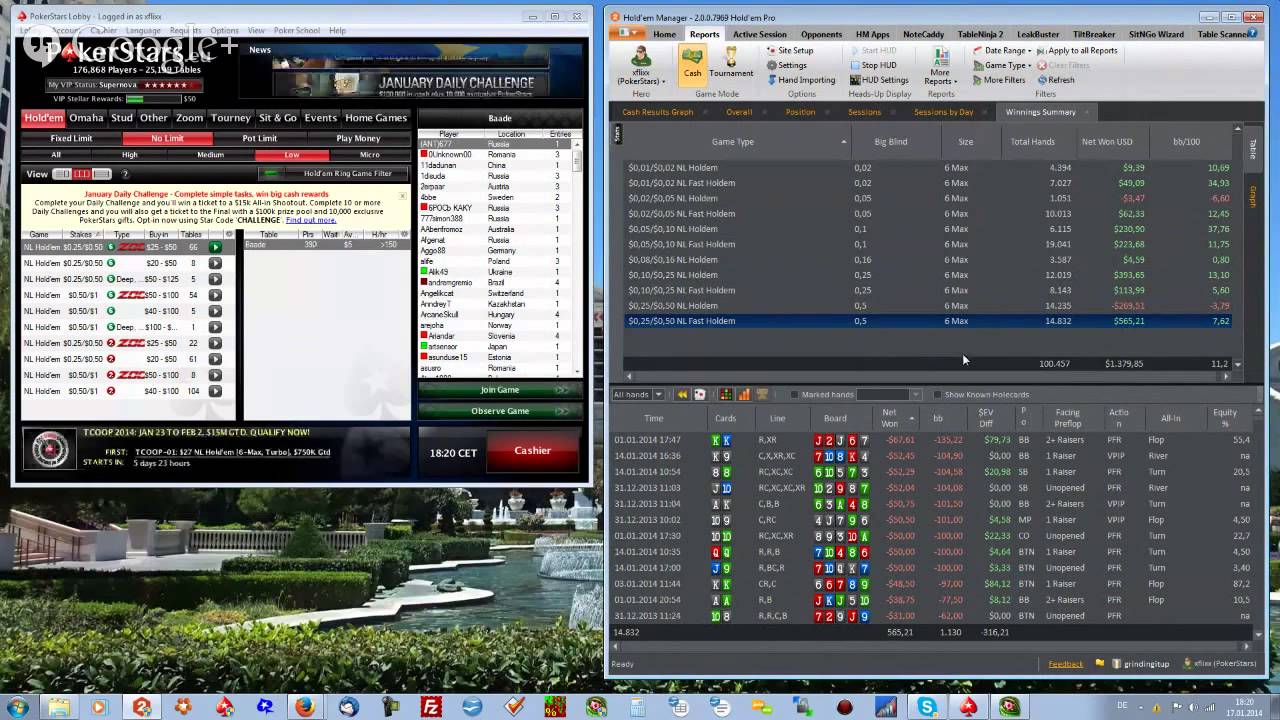Viewport: 1280px width, 720px height.
Task: Click the trophy icon in hands toolbar
Action: [762, 394]
